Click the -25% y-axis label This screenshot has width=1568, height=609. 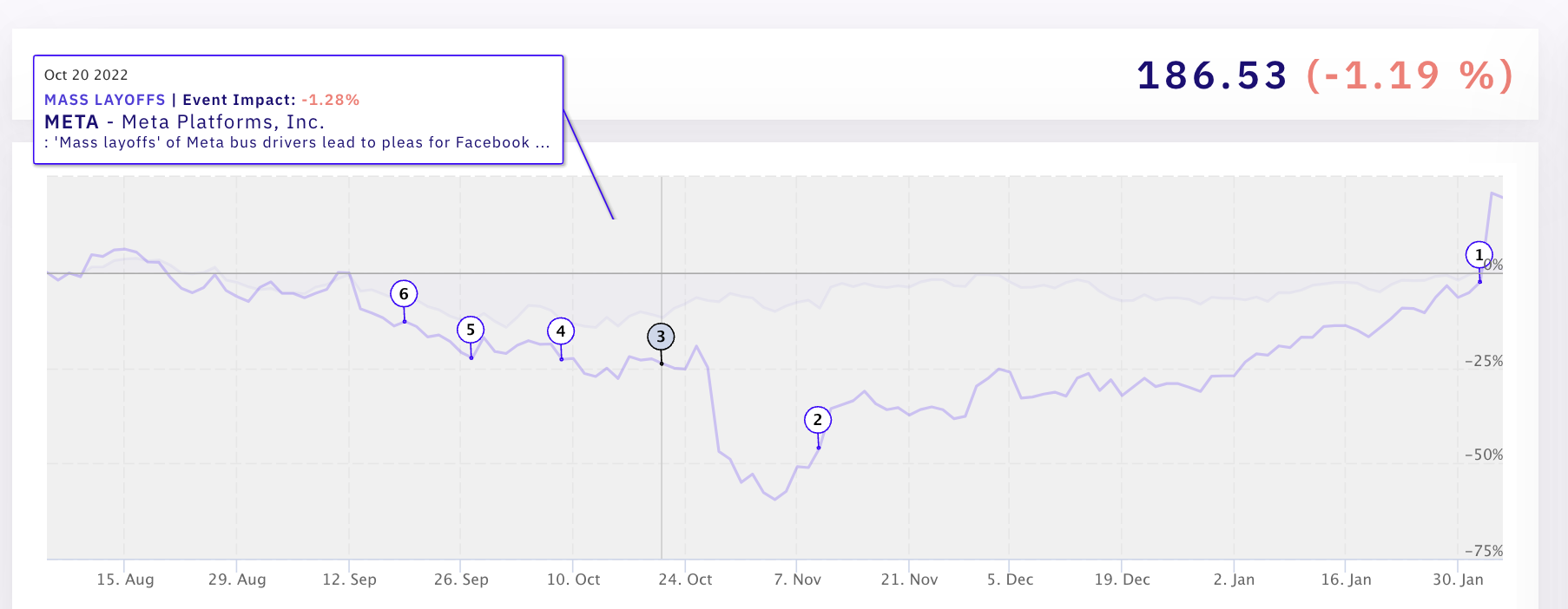point(1483,361)
